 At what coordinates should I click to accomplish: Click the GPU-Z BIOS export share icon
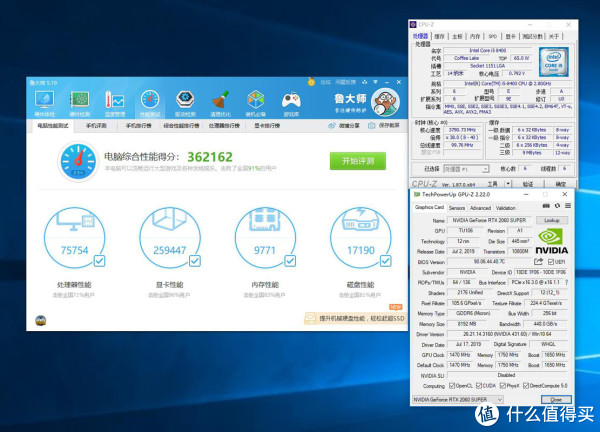click(538, 262)
